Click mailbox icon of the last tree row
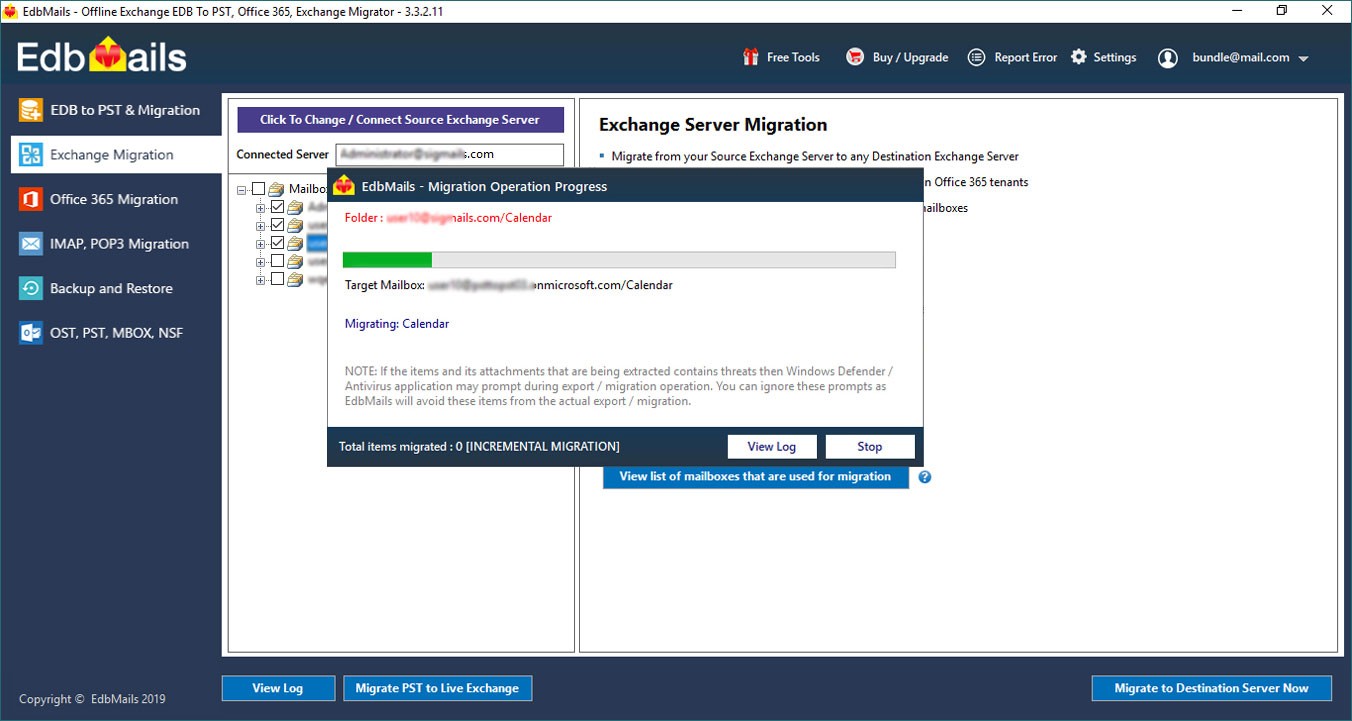 295,279
